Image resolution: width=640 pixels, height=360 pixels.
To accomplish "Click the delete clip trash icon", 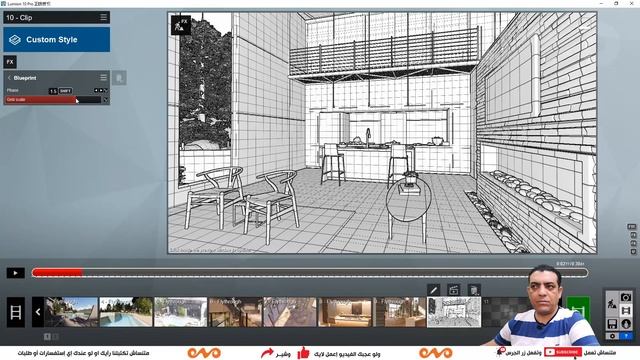I will tap(474, 290).
